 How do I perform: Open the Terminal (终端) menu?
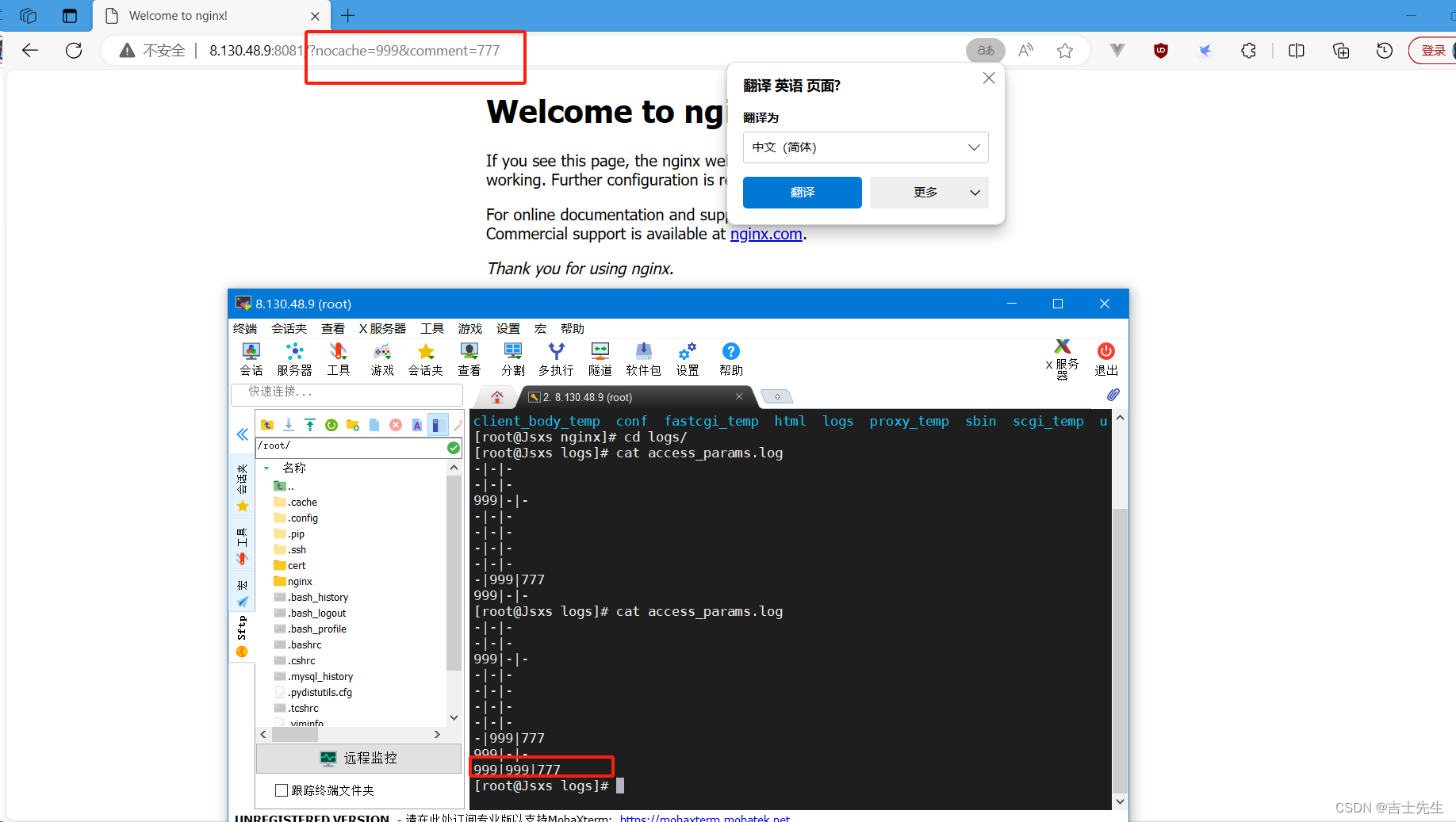click(245, 329)
